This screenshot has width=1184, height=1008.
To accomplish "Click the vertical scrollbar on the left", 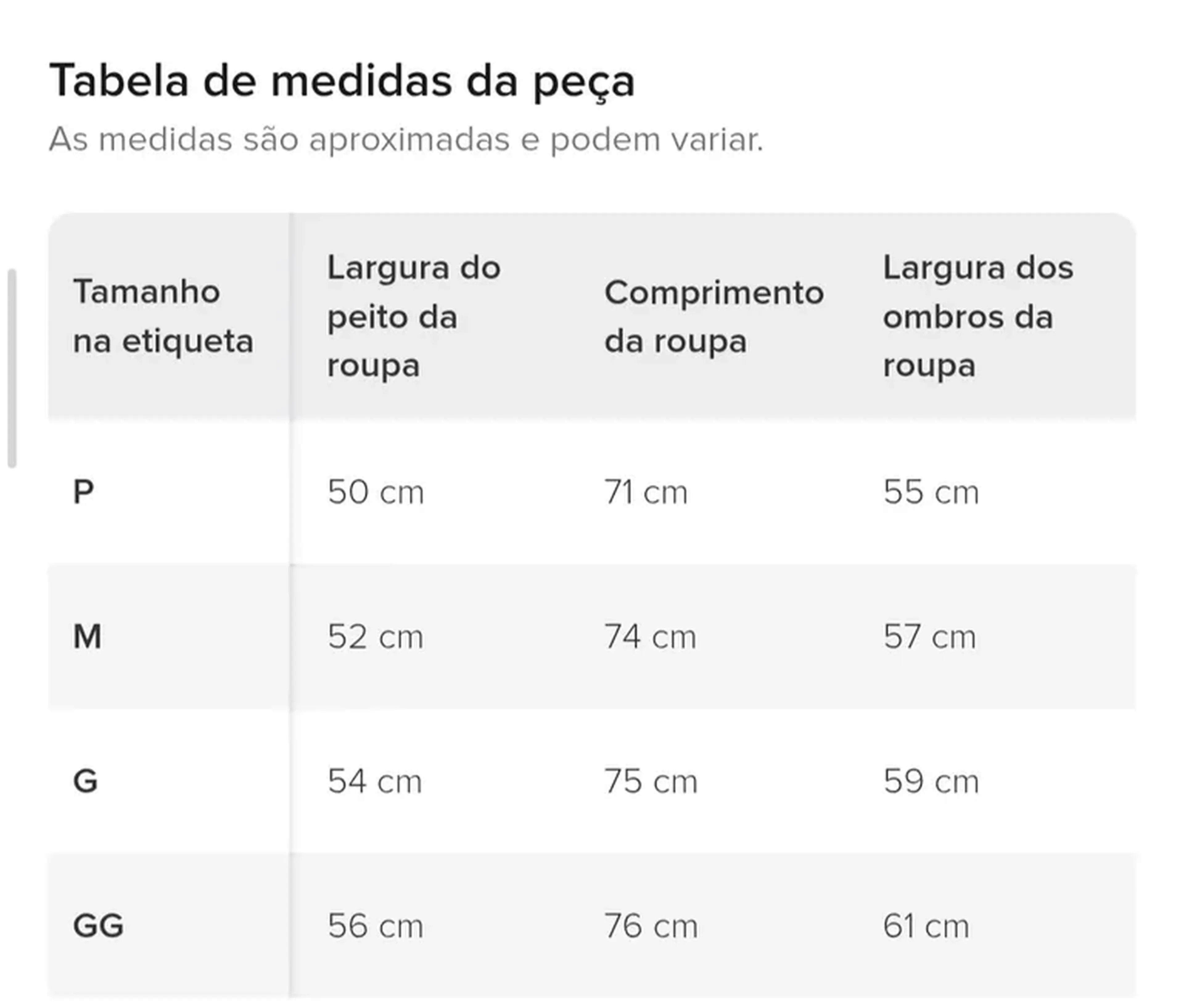I will click(x=12, y=368).
